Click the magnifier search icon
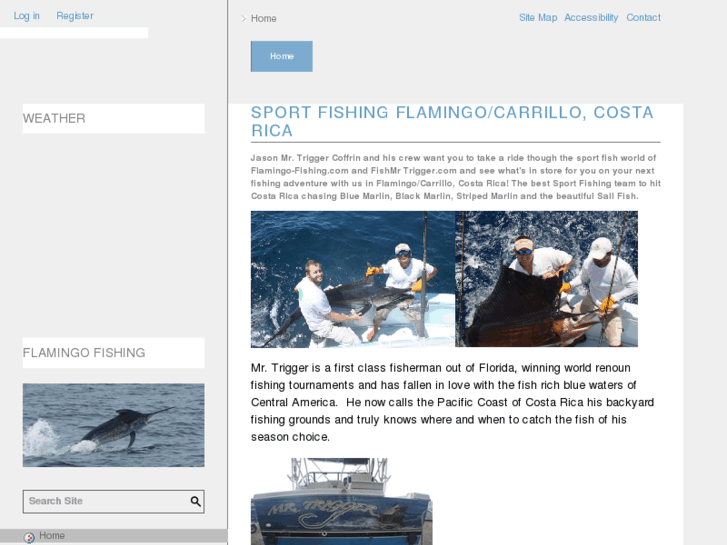Viewport: 727px width, 545px height. pos(196,501)
